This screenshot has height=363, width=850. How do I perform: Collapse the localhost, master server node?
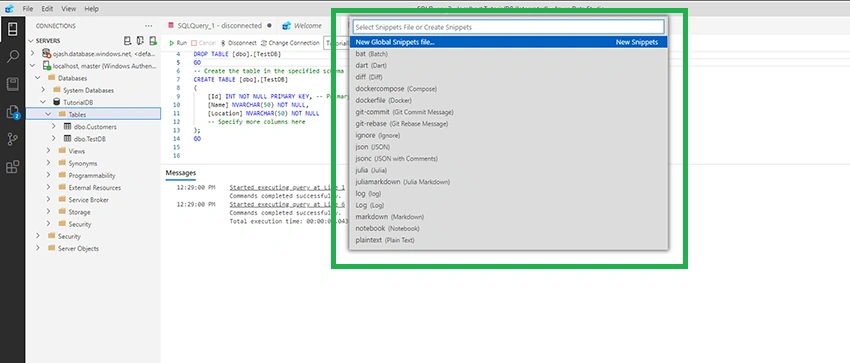[32, 66]
